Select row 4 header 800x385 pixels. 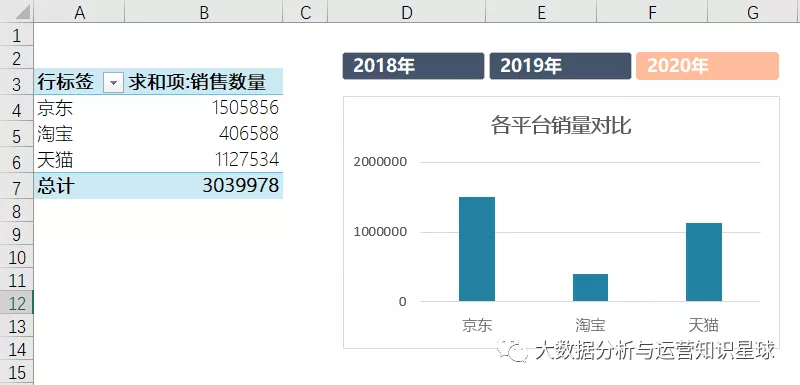coord(17,109)
